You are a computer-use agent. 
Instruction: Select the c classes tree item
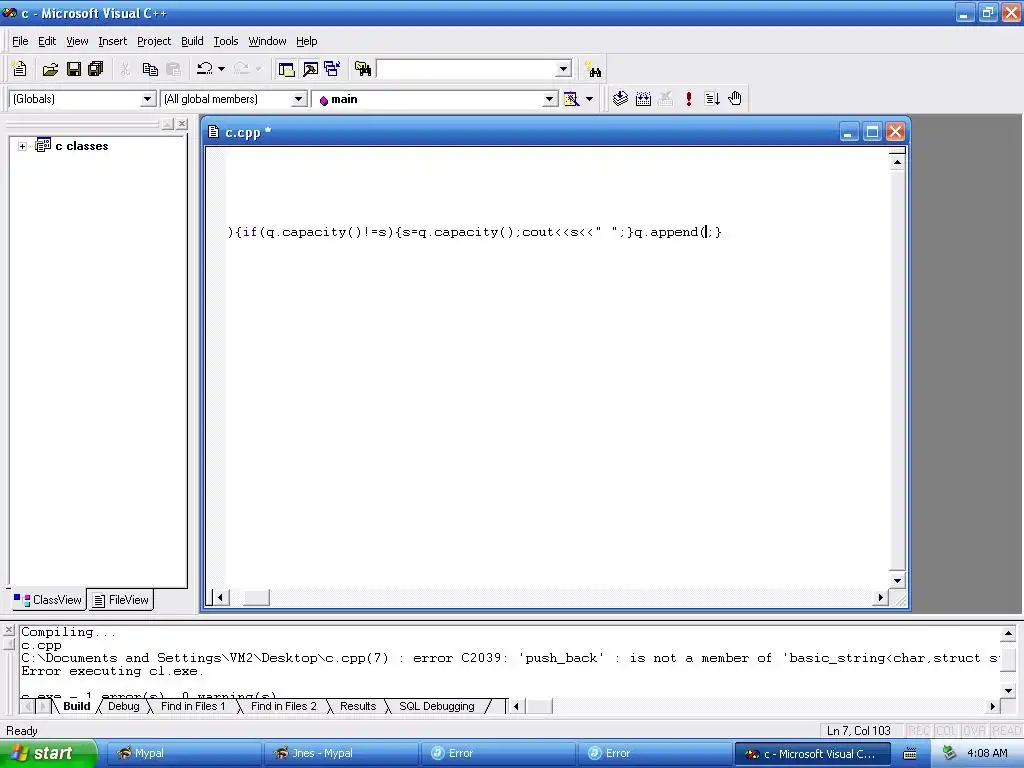[x=82, y=146]
